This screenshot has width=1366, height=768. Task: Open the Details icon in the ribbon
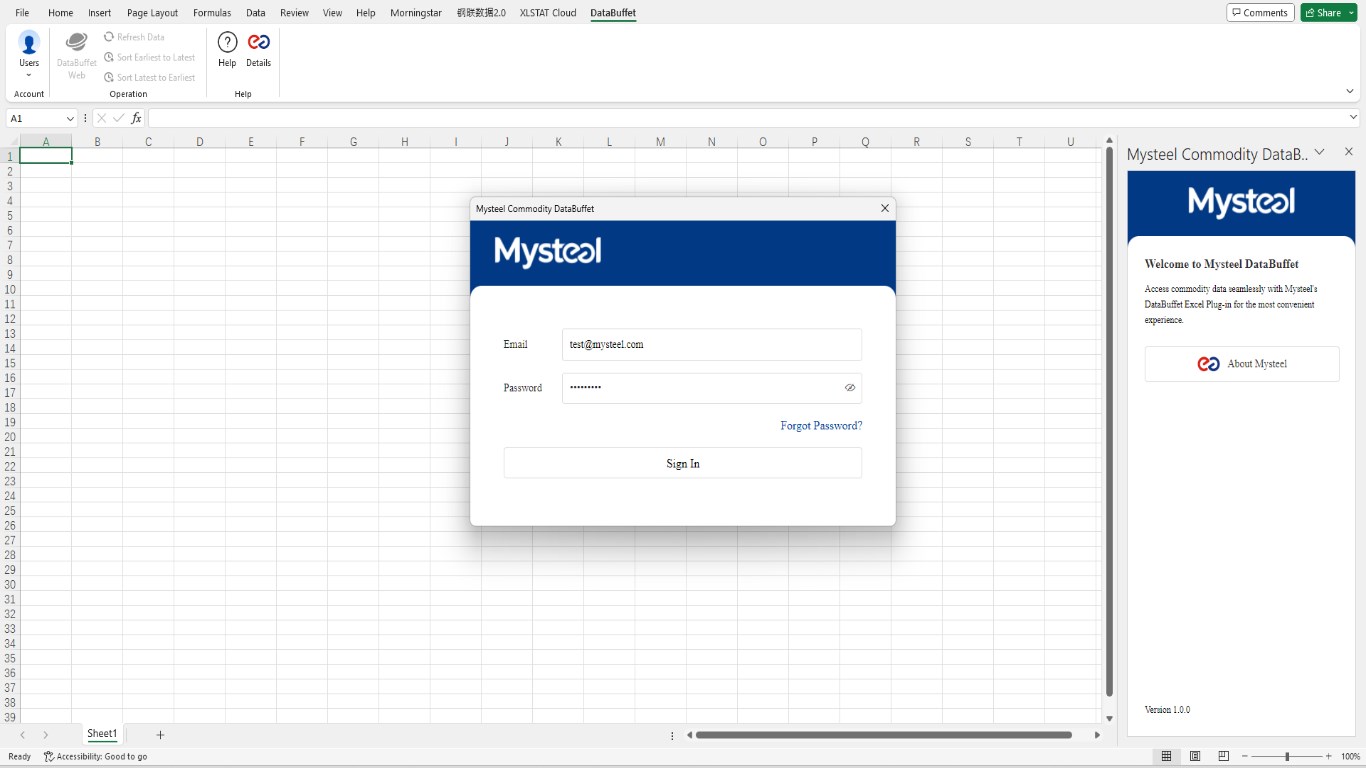pyautogui.click(x=258, y=49)
